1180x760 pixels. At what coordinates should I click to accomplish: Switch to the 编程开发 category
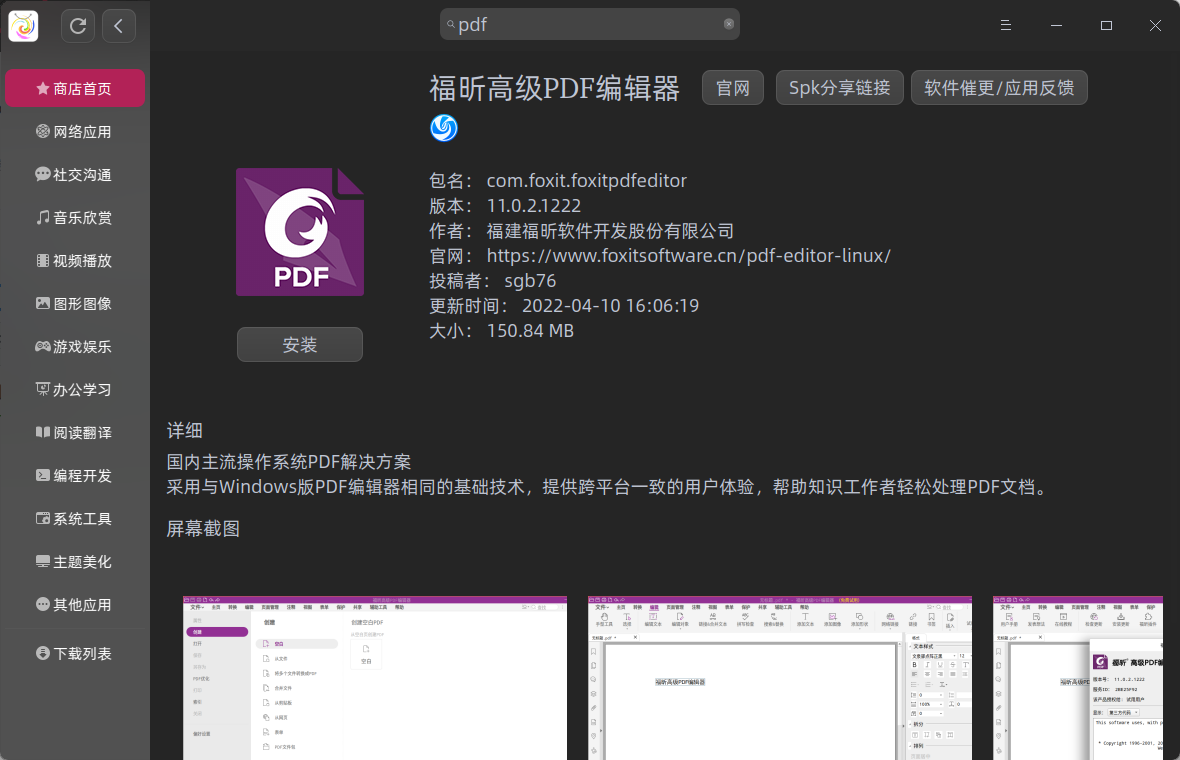point(75,475)
